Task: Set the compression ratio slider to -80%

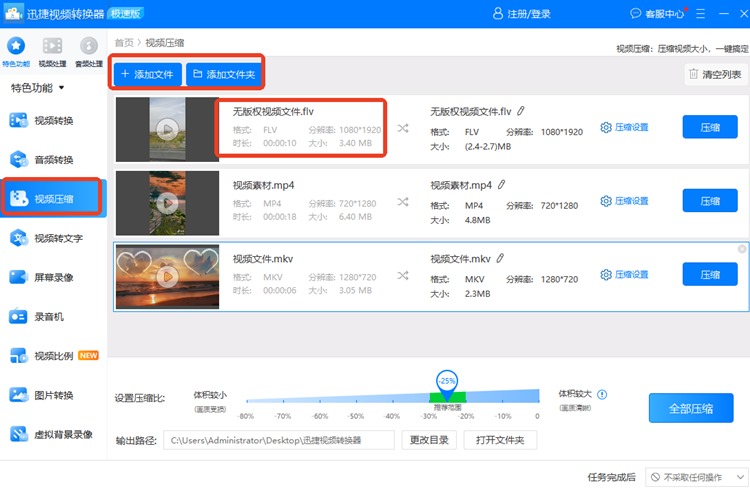Action: 247,401
